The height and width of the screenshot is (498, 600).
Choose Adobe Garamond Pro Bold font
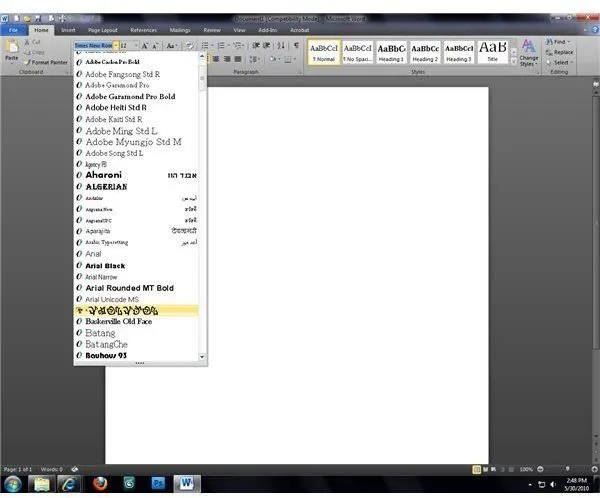click(136, 96)
